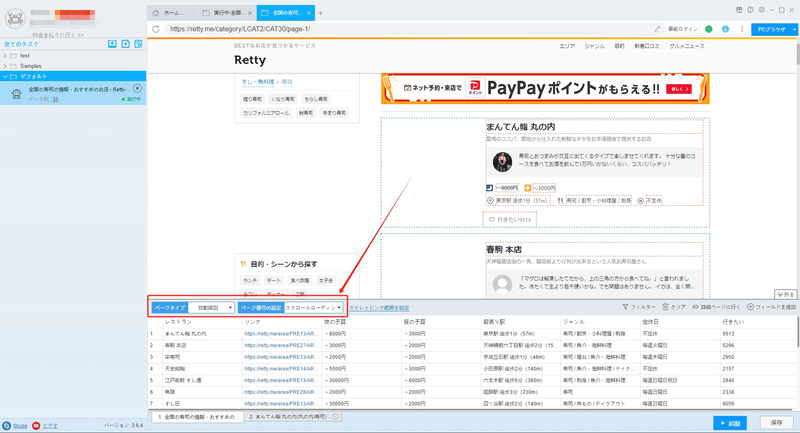Click the 料金を払うに行く link

(58, 35)
